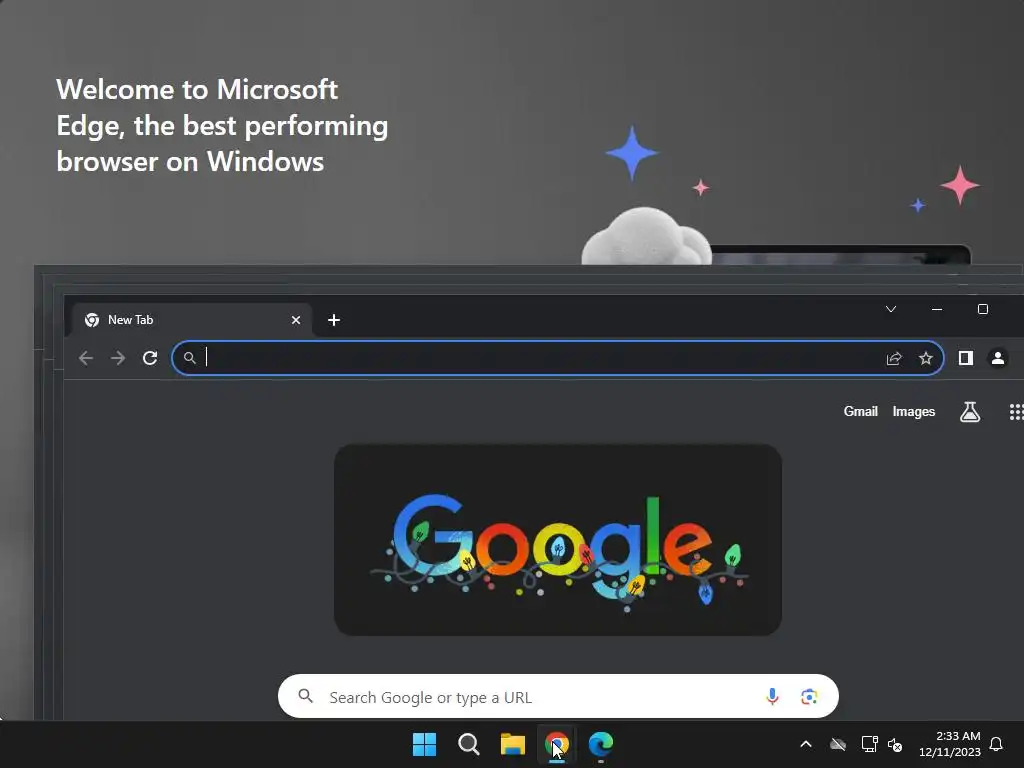Open Chrome's side panel
Viewport: 1024px width, 768px height.
point(966,358)
